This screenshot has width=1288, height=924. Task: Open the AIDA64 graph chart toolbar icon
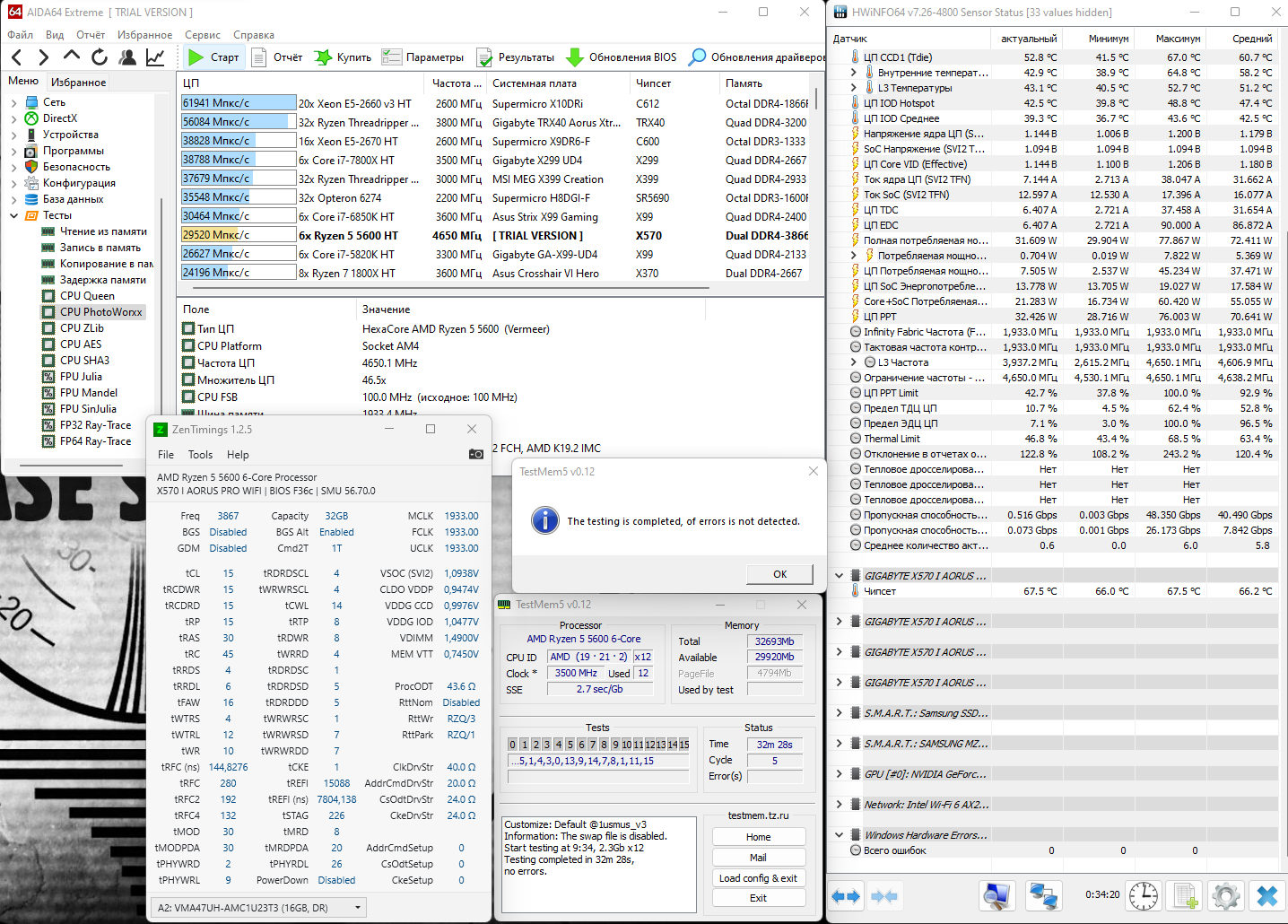155,57
